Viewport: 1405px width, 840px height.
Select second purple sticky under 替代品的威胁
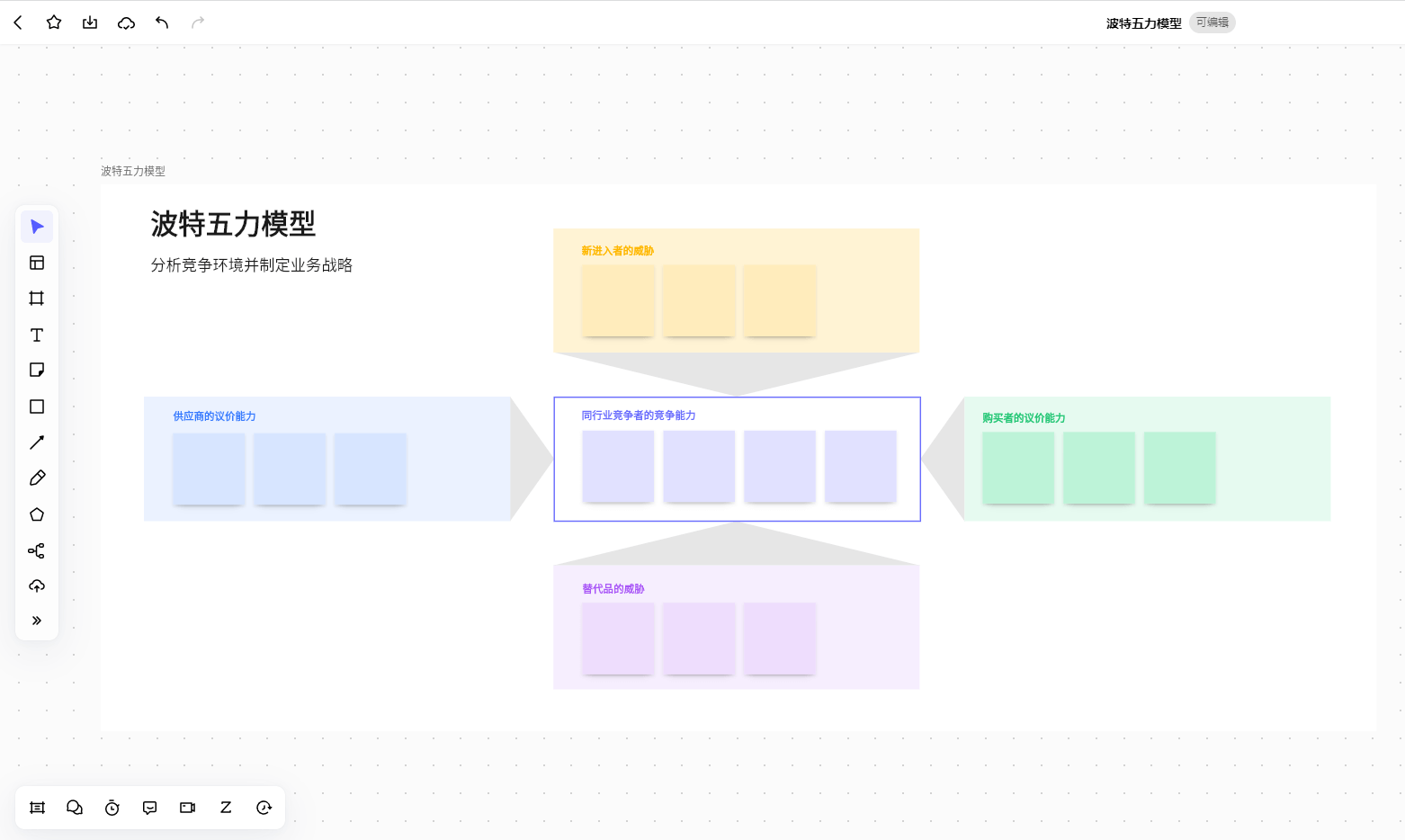[699, 639]
